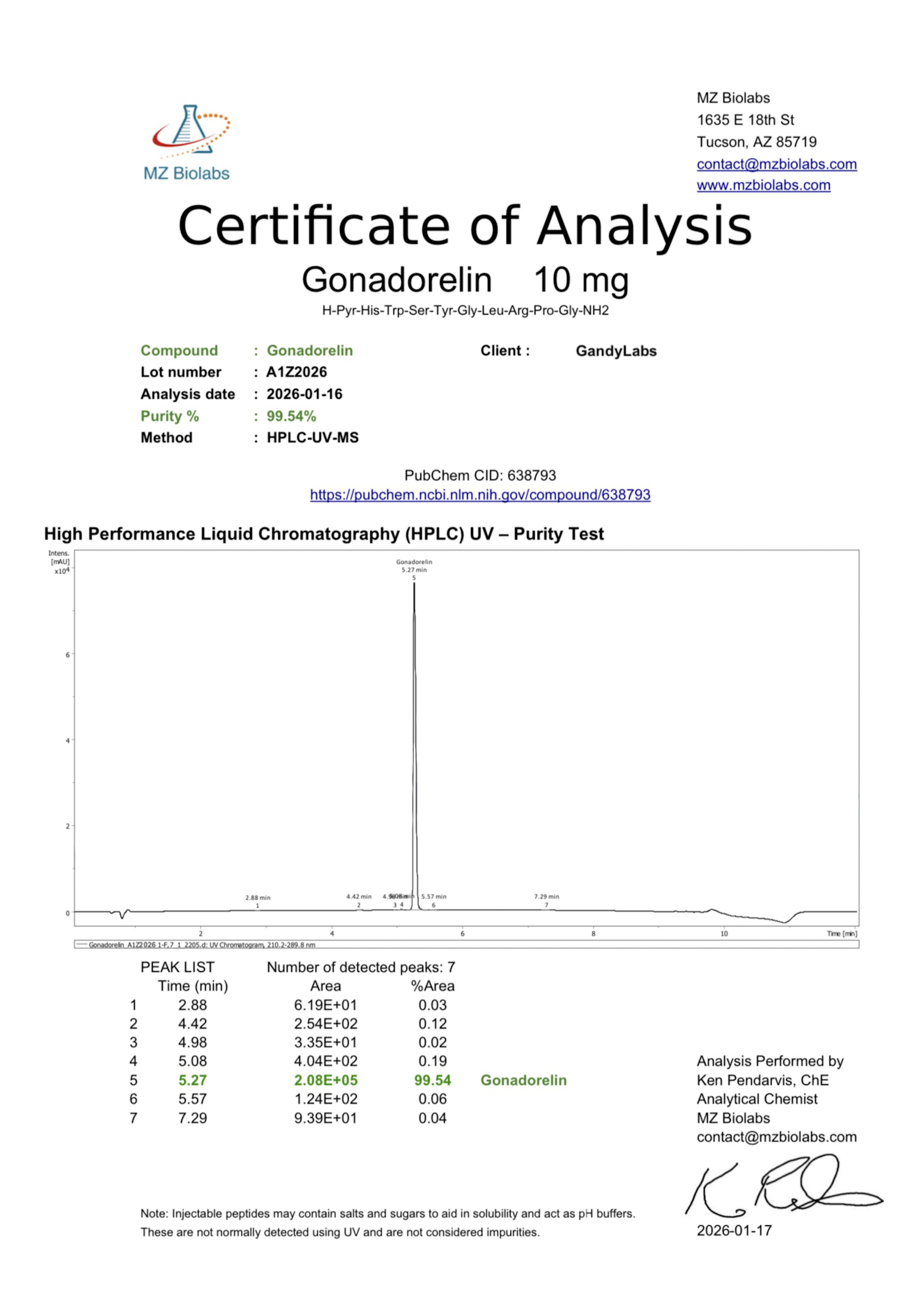Click the Gonadorelin 5.27 min peak label in chromatogram
The width and height of the screenshot is (919, 1316).
(x=414, y=566)
